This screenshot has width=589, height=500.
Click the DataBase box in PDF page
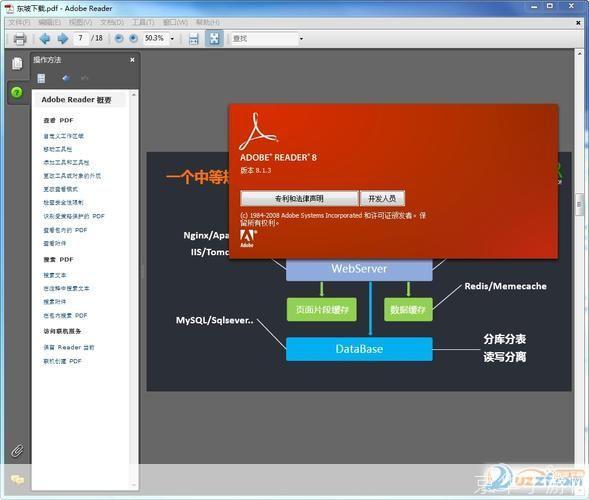point(359,349)
